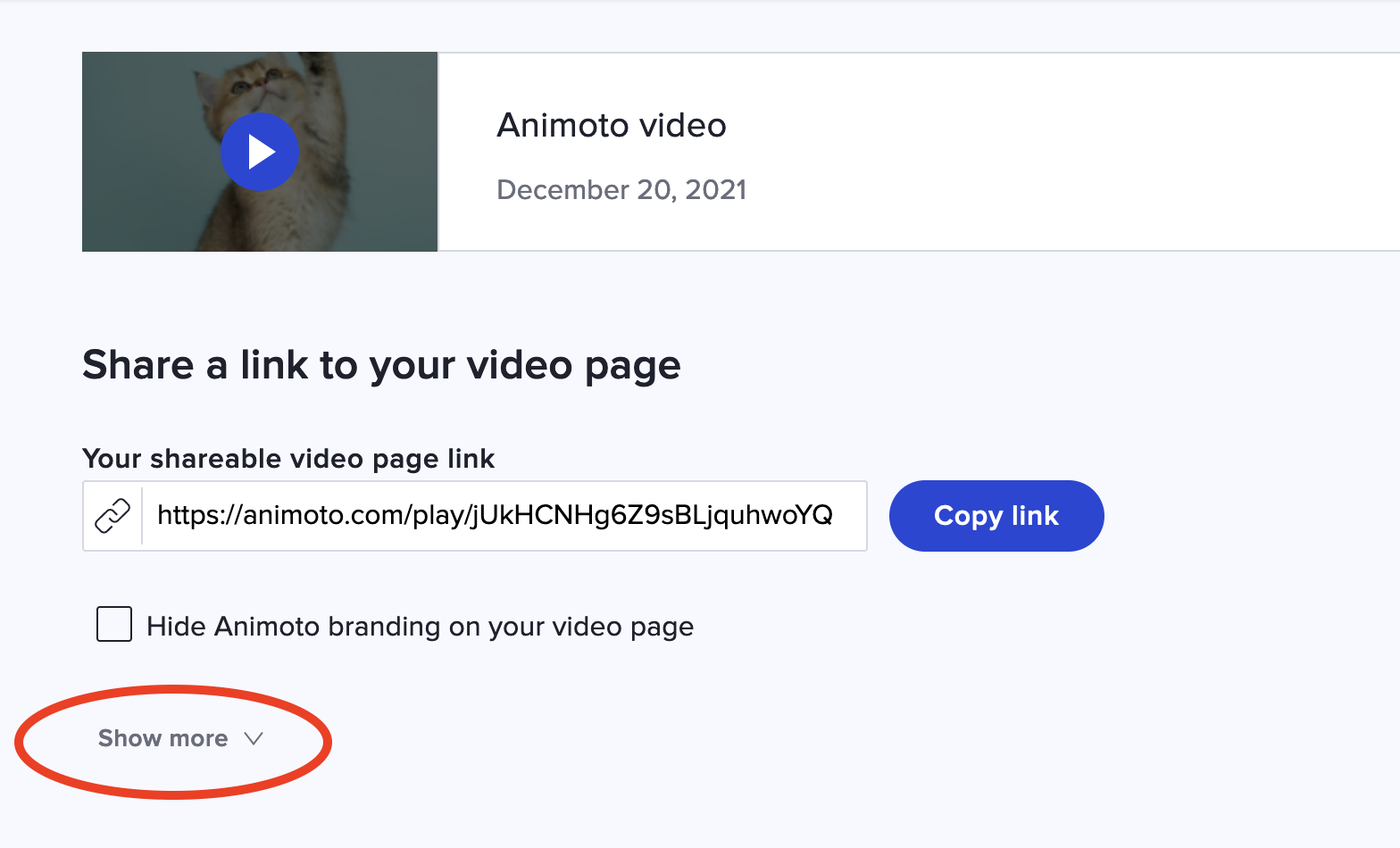Viewport: 1400px width, 848px height.
Task: Click the Hide Animoto branding label text
Action: tap(420, 627)
